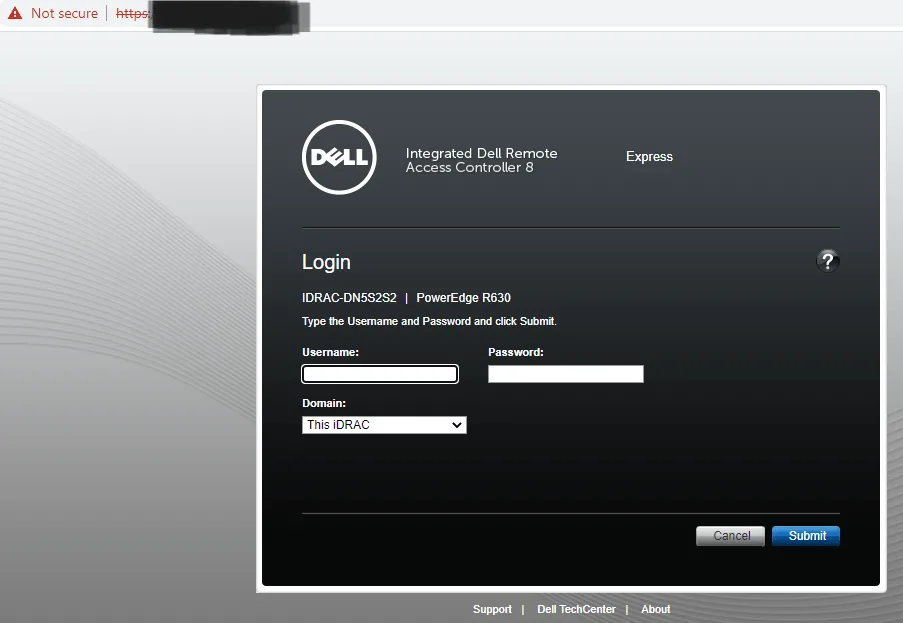This screenshot has width=903, height=623.
Task: Click the Login heading
Action: click(x=326, y=262)
